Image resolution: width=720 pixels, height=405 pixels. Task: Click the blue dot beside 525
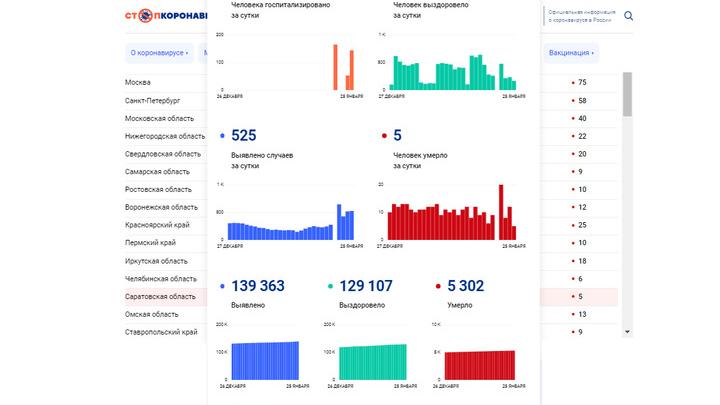coord(221,135)
